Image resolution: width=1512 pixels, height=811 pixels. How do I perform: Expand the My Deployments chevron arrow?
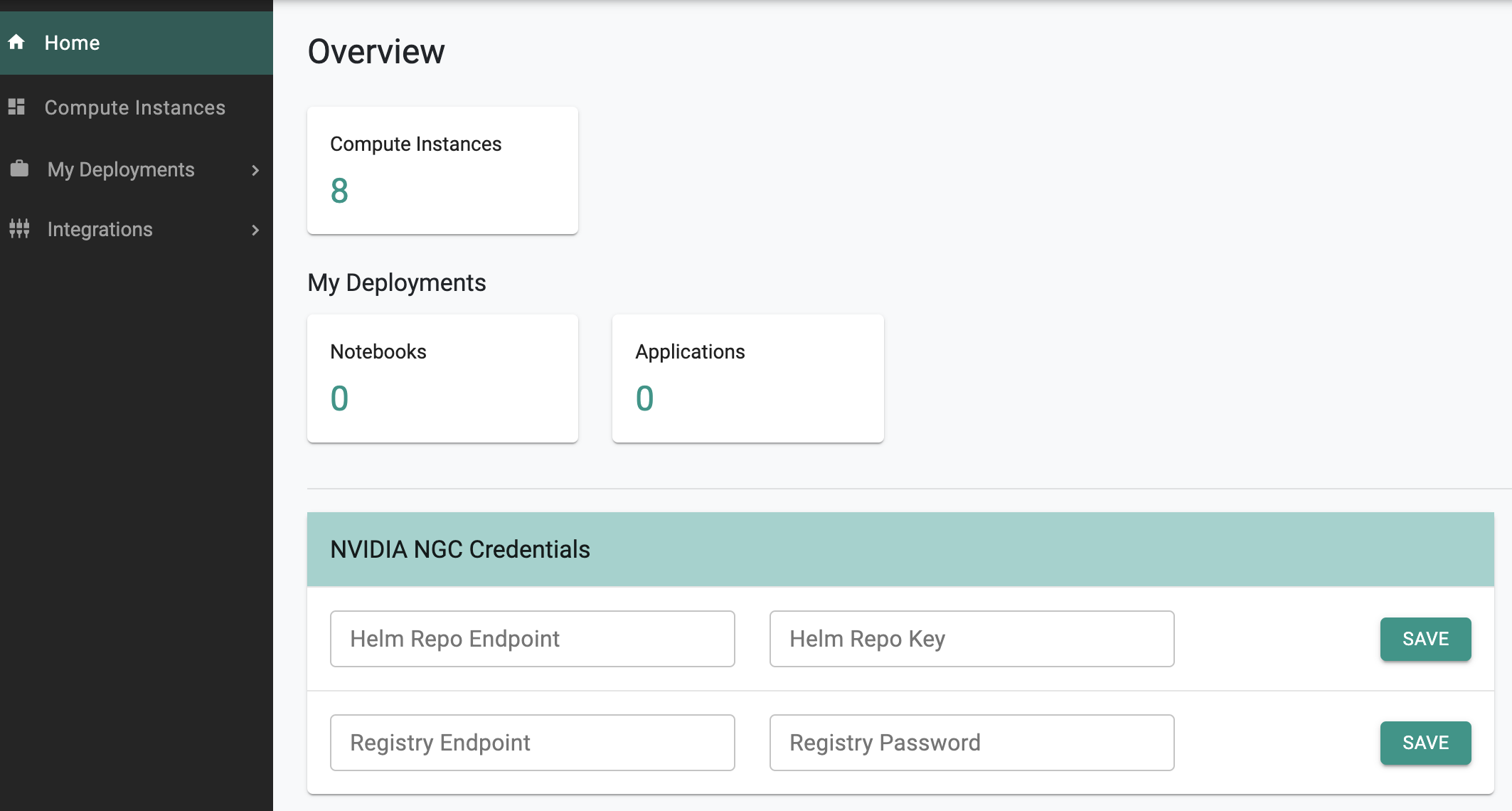coord(255,170)
